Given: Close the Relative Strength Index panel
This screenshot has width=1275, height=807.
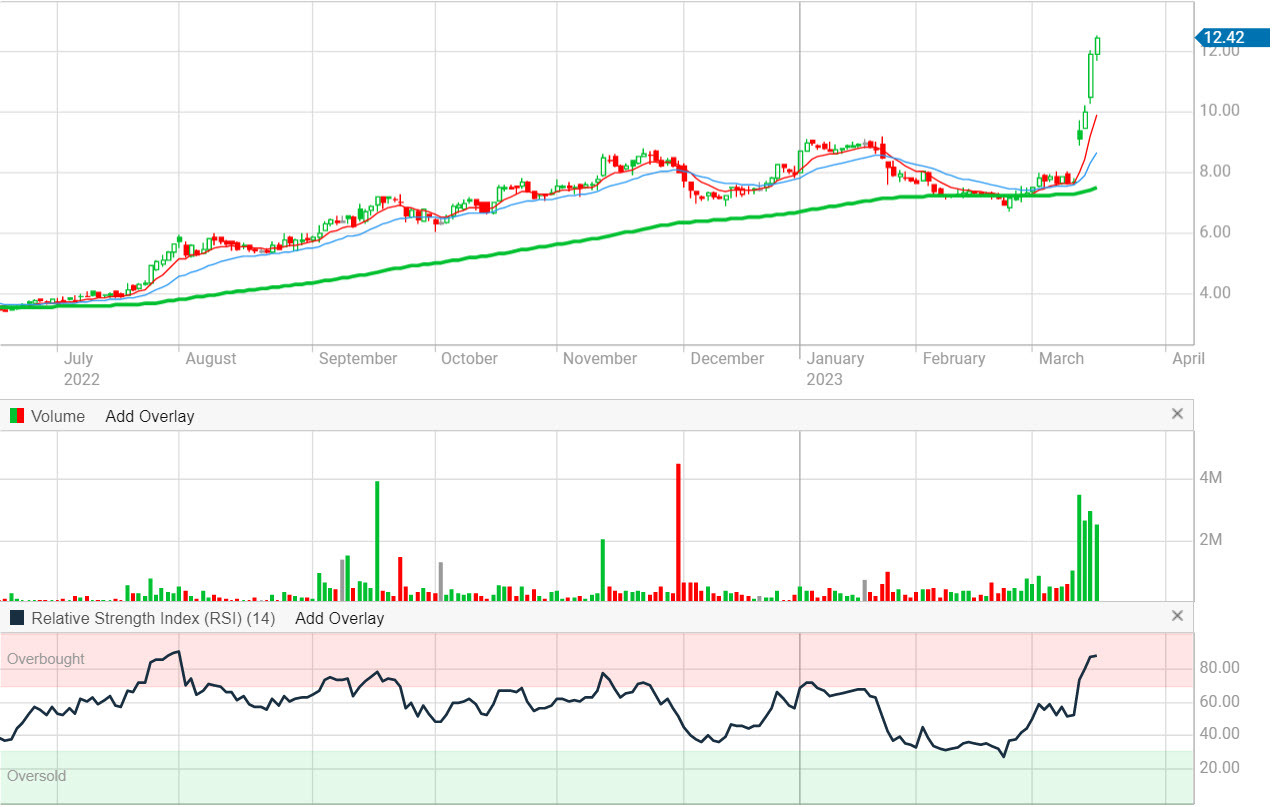Looking at the screenshot, I should click(1177, 616).
